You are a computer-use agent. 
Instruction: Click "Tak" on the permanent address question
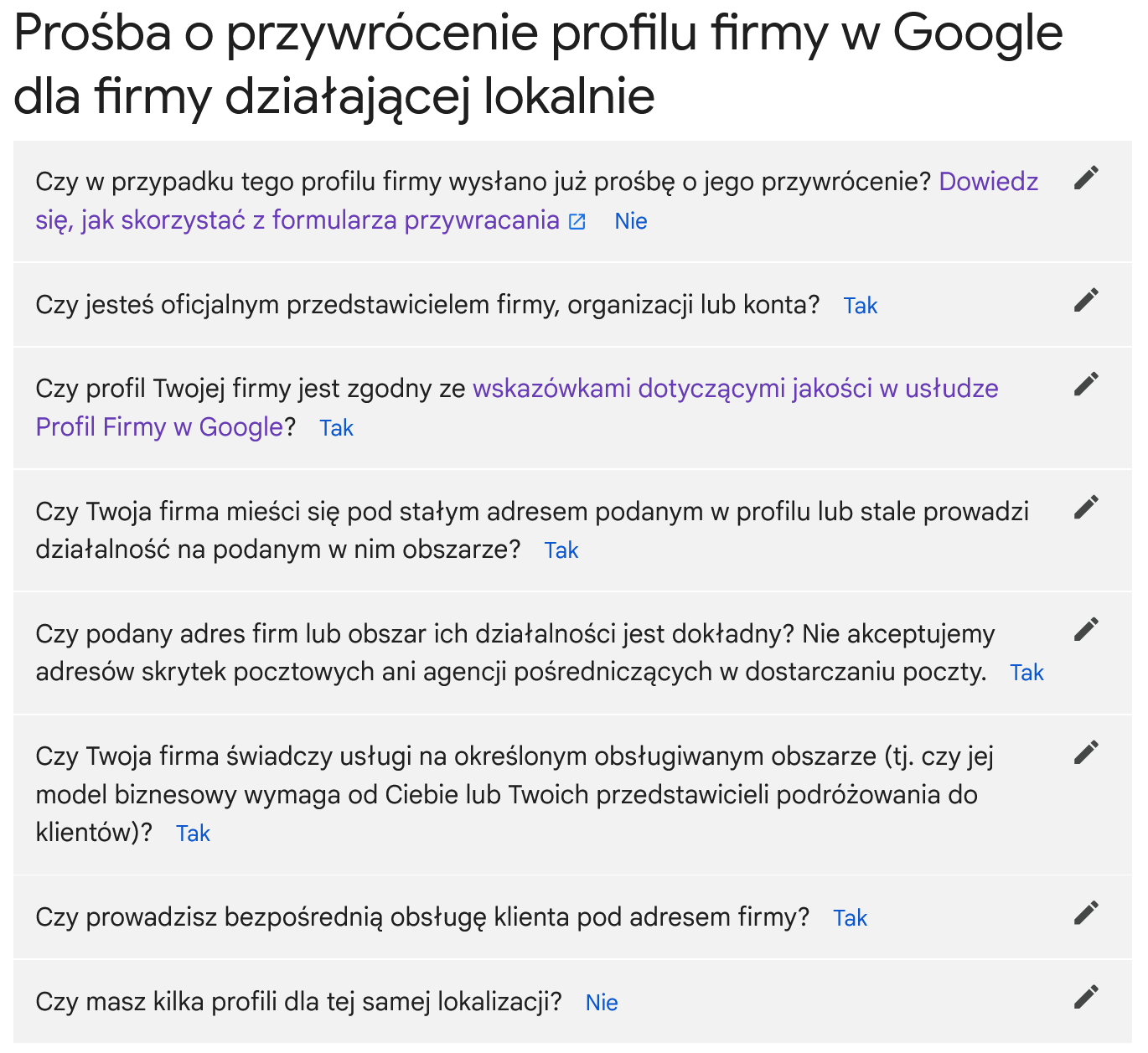pyautogui.click(x=561, y=550)
